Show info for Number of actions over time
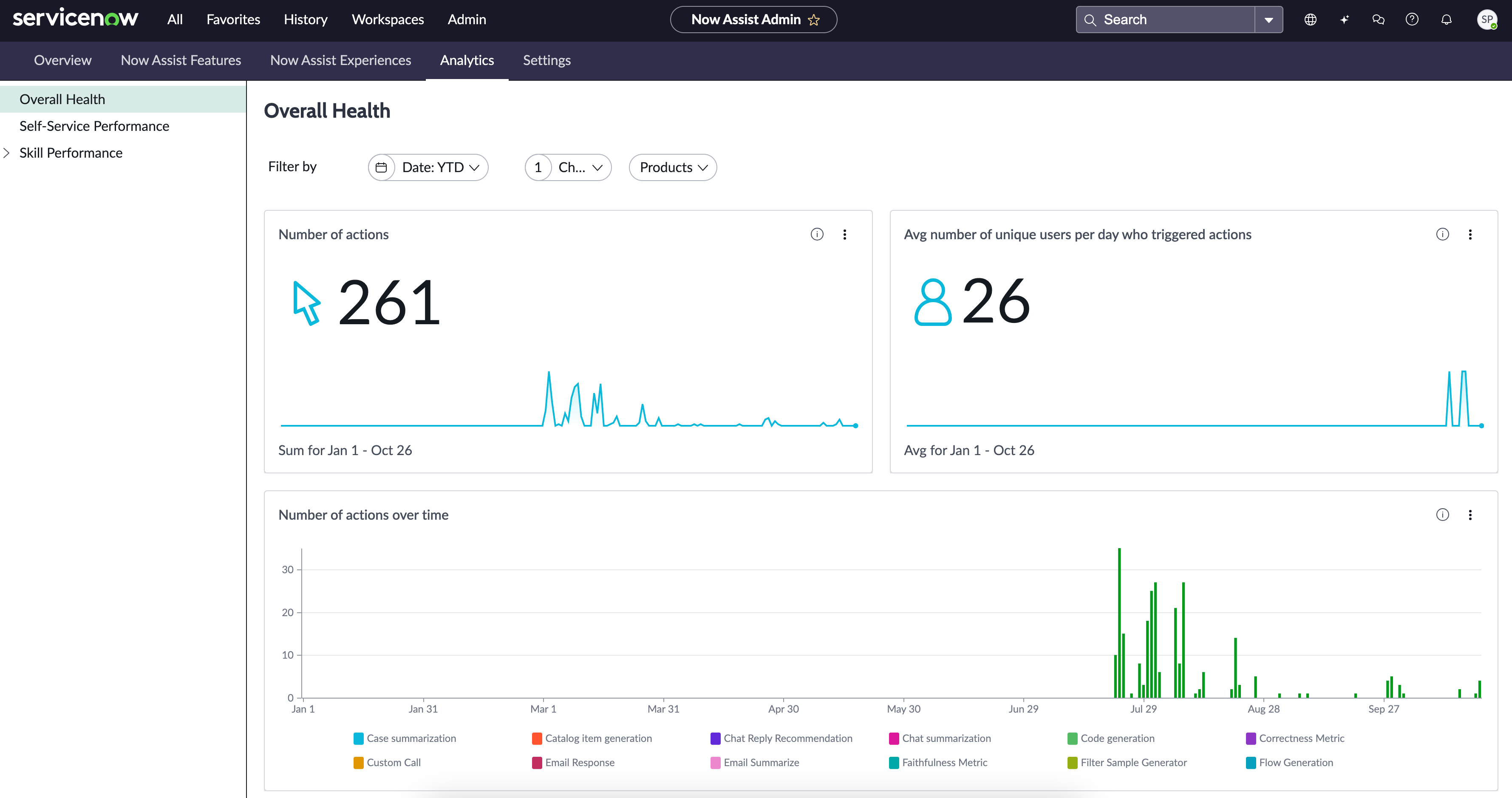 [x=1443, y=515]
